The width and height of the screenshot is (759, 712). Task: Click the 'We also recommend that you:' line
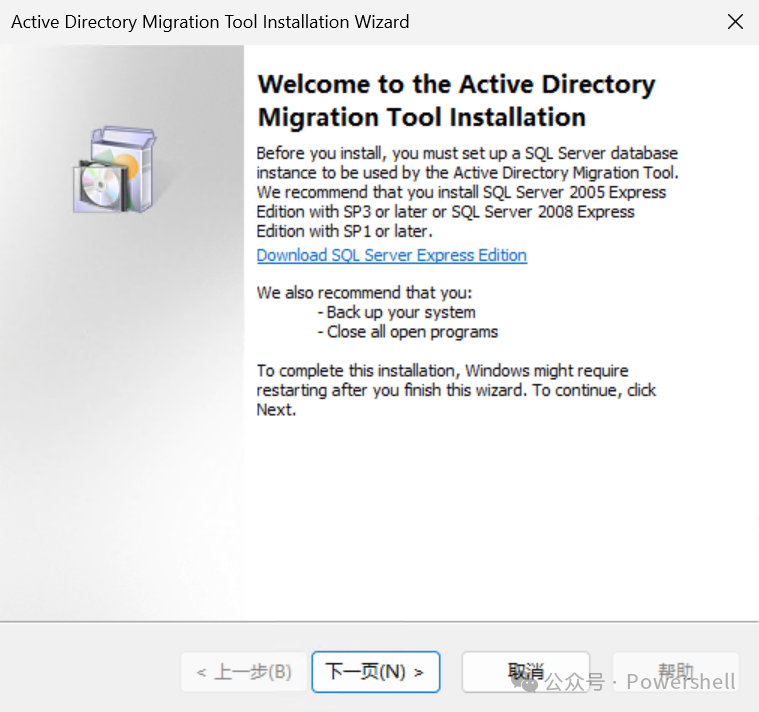coord(364,293)
